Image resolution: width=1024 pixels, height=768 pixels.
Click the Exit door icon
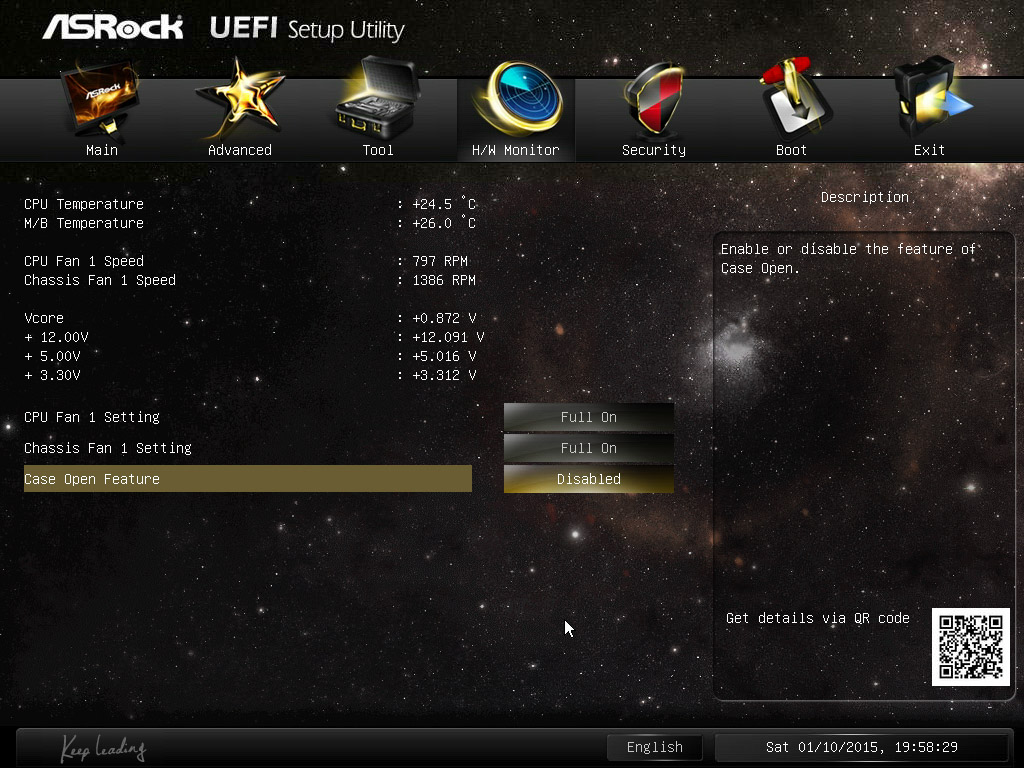[929, 100]
